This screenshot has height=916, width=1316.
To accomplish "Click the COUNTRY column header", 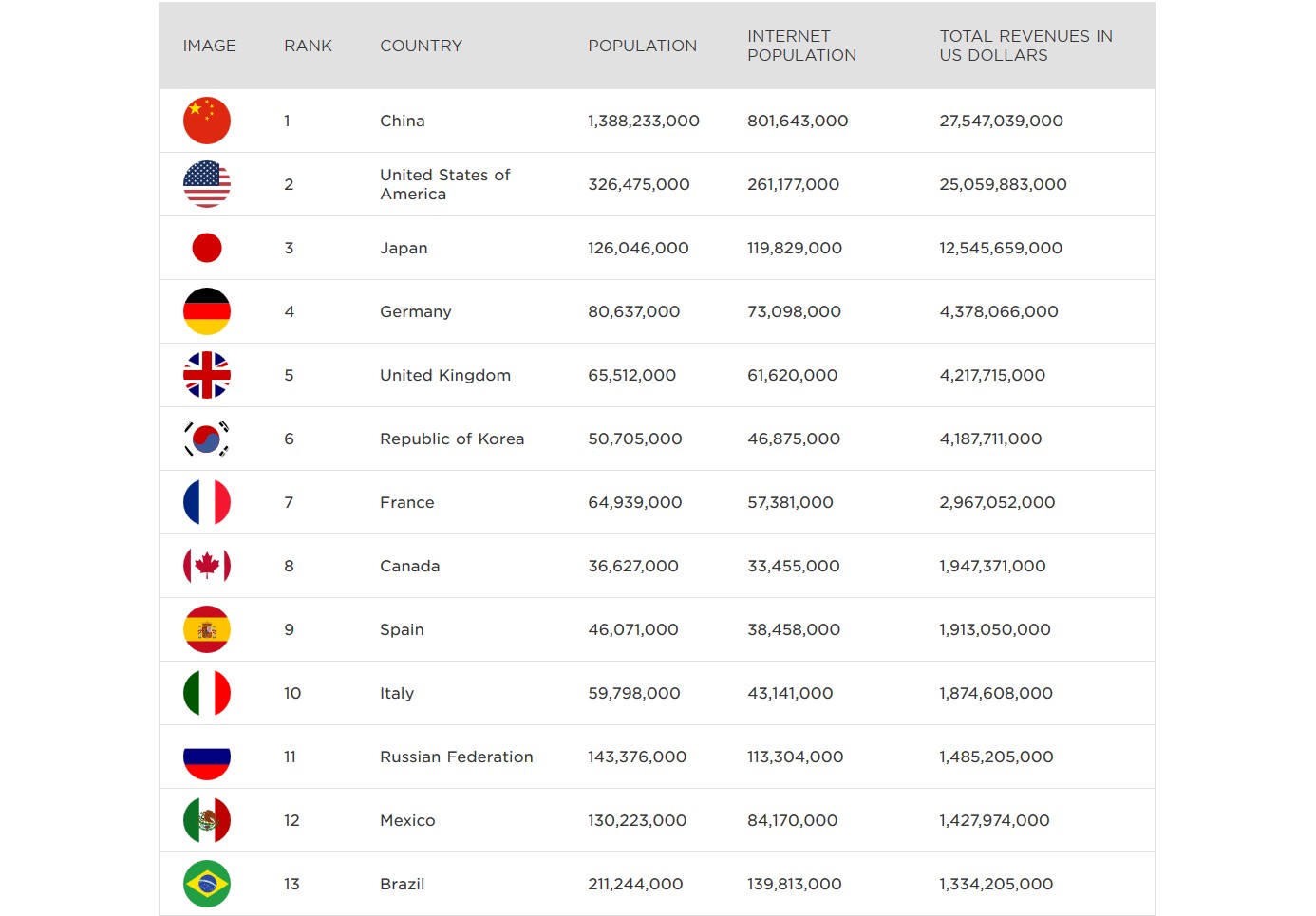I will (x=421, y=46).
